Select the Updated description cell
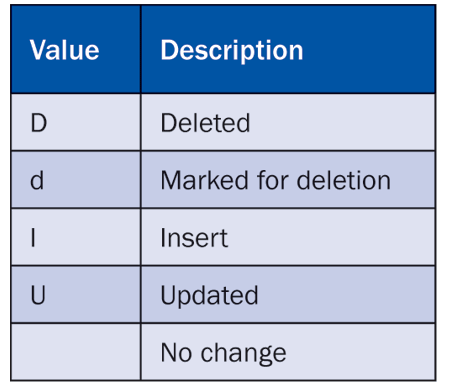This screenshot has height=391, width=453. [288, 295]
